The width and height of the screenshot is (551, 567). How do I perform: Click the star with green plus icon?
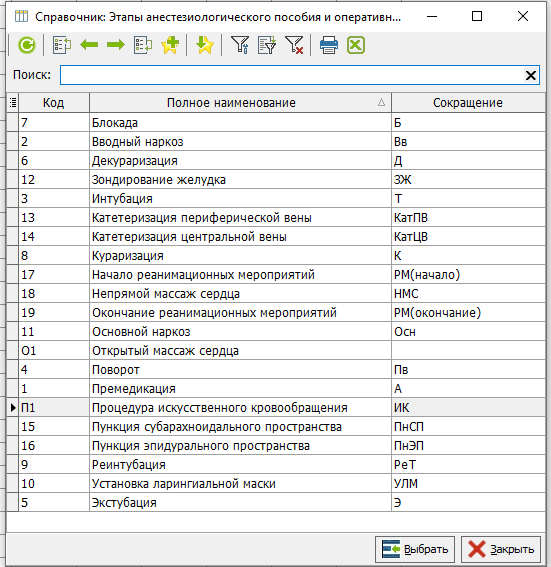click(x=170, y=45)
